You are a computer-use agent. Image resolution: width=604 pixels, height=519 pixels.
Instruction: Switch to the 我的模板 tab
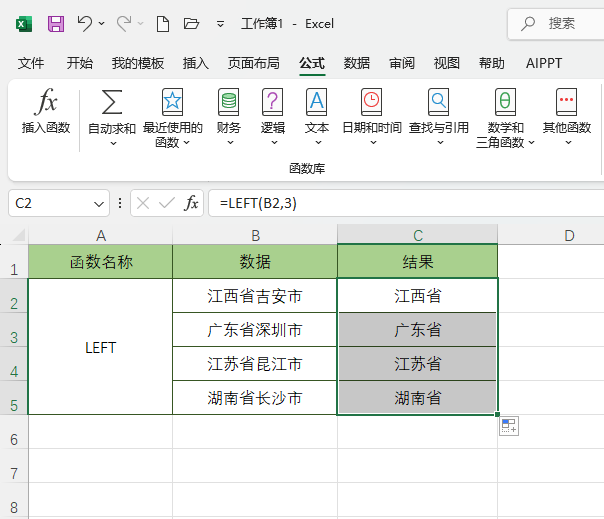tap(138, 63)
